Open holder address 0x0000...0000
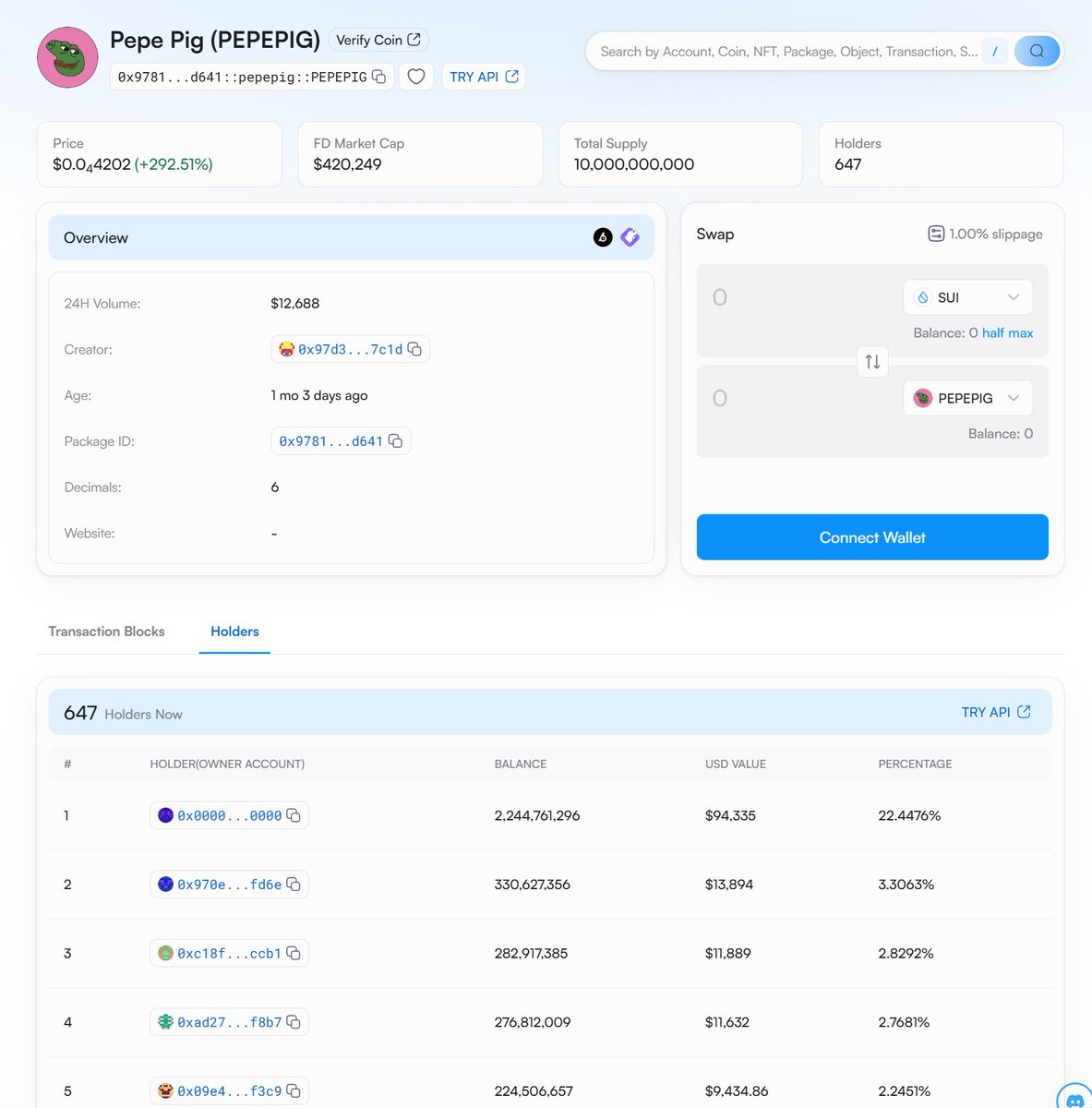Image resolution: width=1092 pixels, height=1108 pixels. [229, 815]
